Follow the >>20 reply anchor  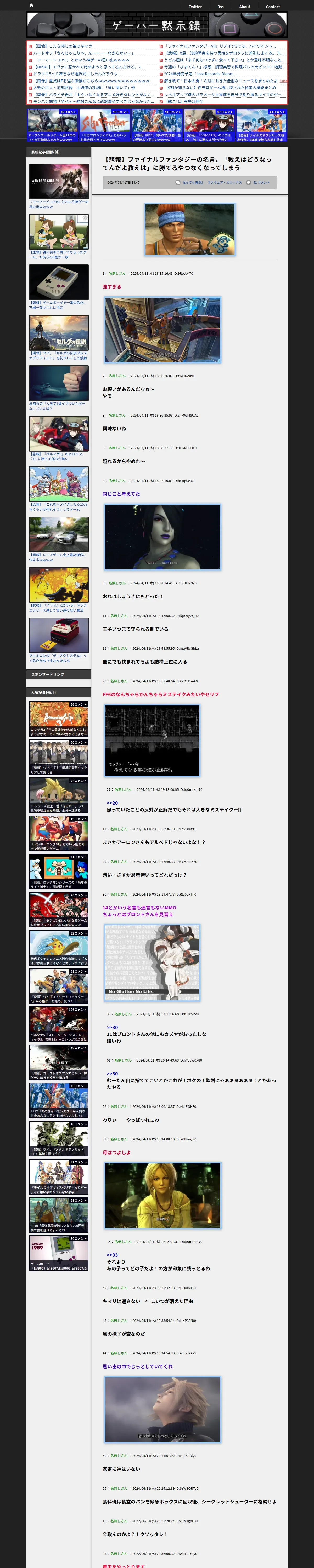[112, 803]
